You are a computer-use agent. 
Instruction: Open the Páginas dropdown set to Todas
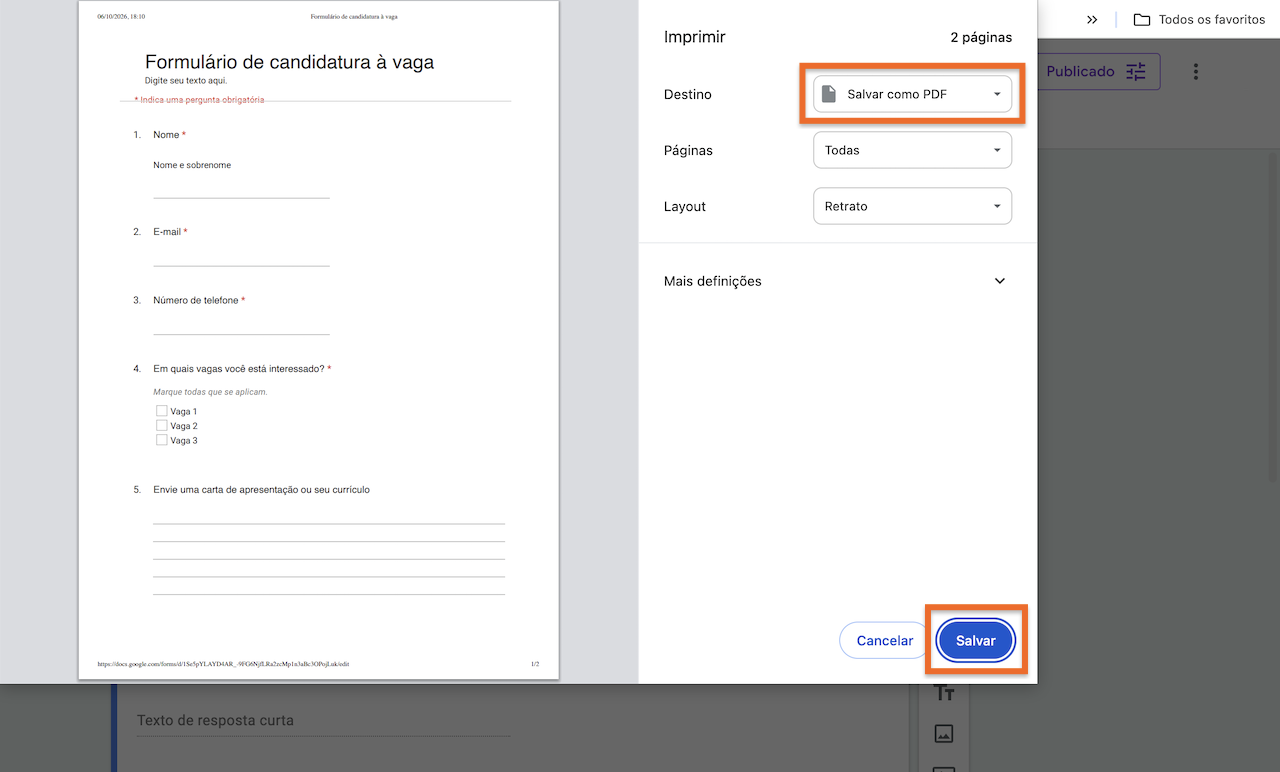[912, 150]
